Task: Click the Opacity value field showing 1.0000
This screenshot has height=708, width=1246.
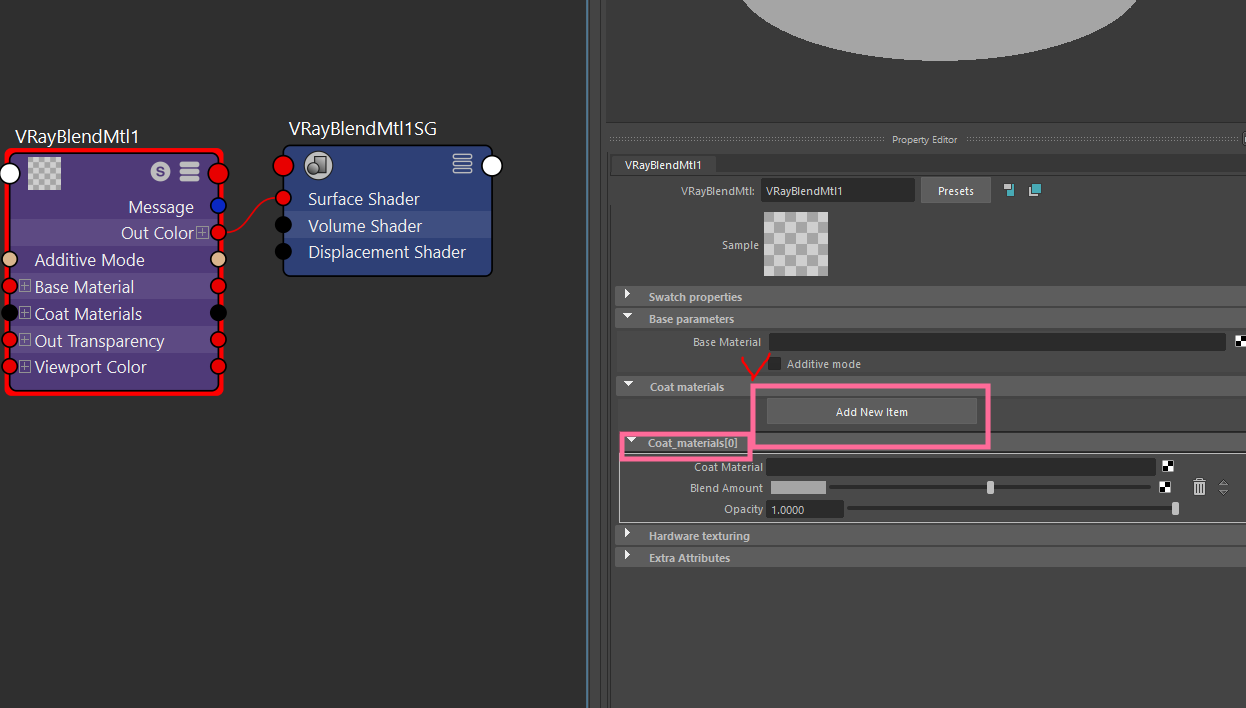Action: [805, 509]
